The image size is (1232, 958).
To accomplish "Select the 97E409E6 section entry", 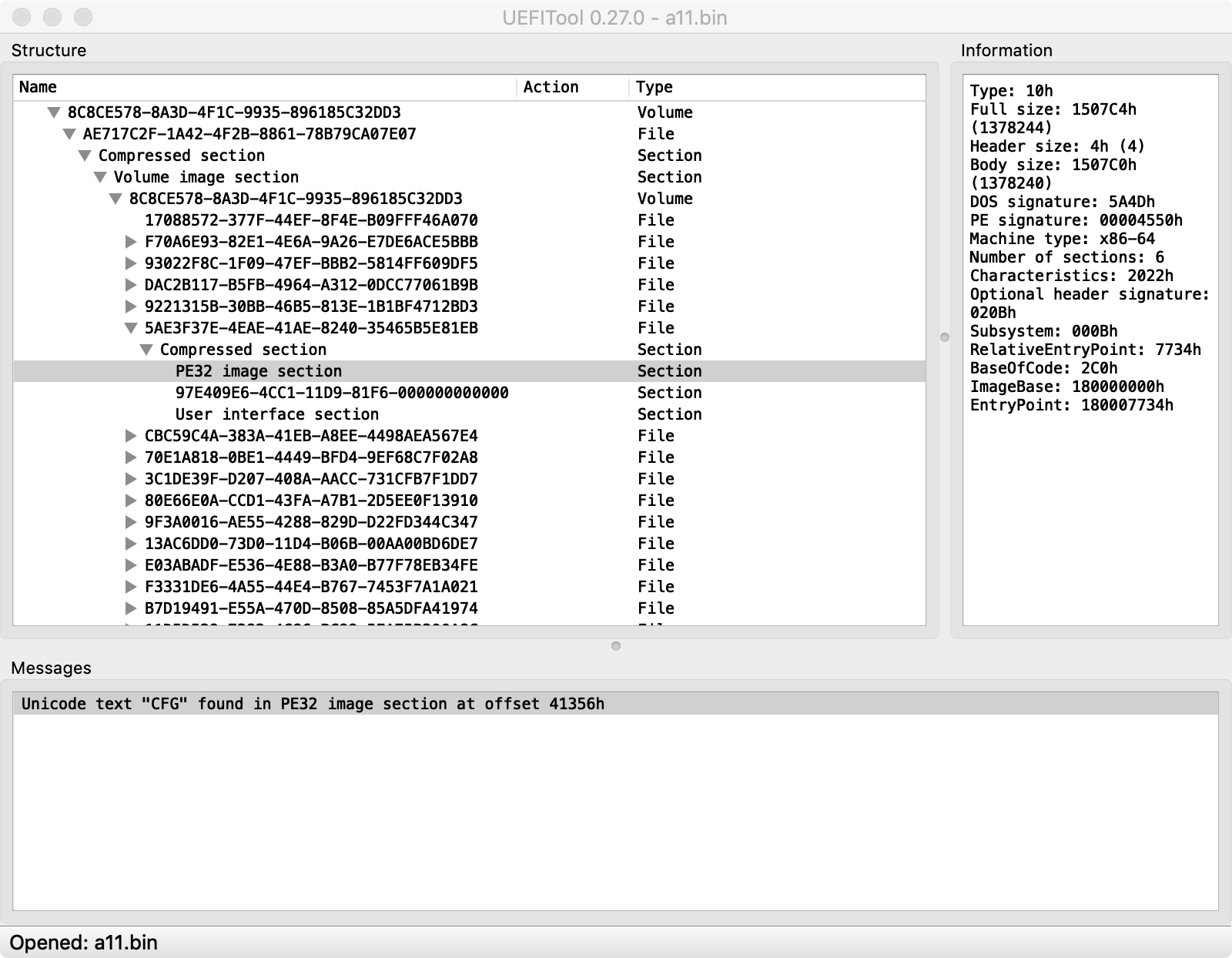I will click(342, 393).
